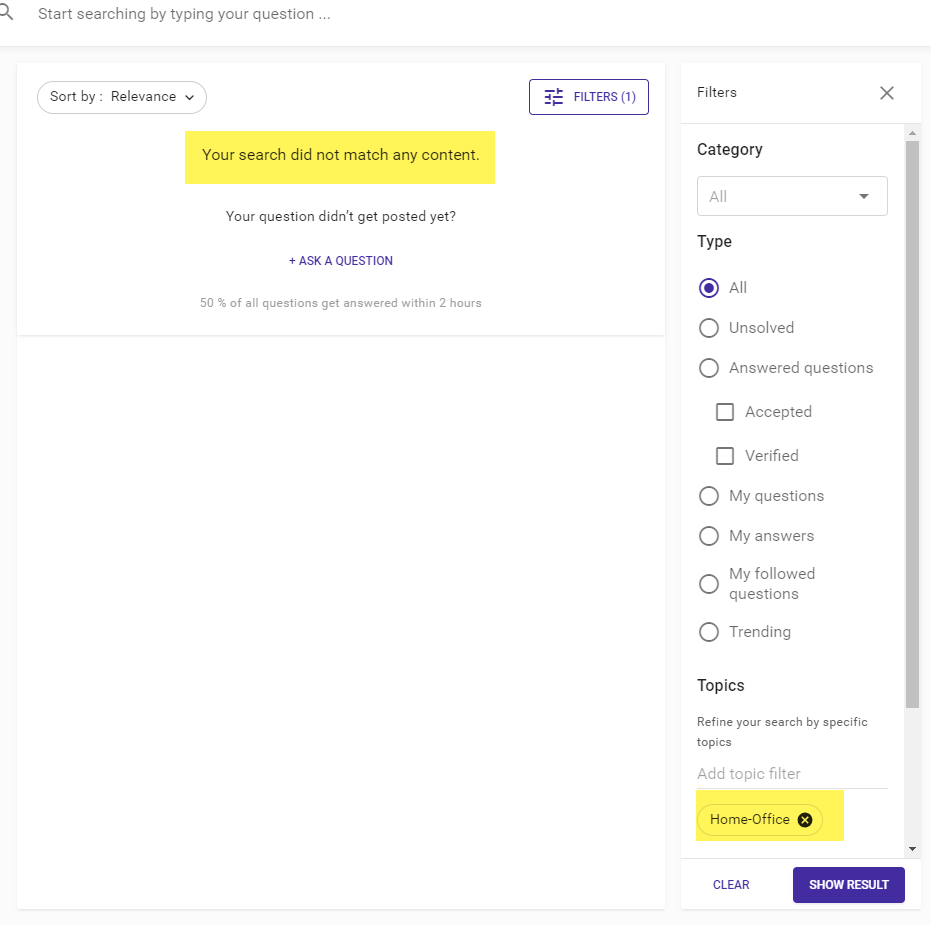Click the ASK A QUESTION link
The height and width of the screenshot is (925, 931).
point(340,261)
